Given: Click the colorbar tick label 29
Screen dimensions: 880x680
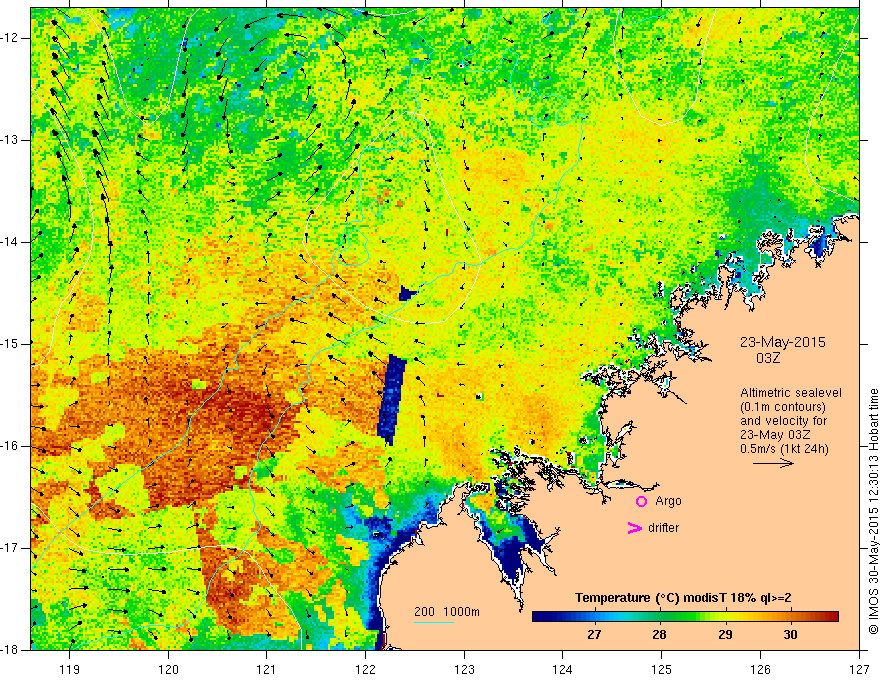Looking at the screenshot, I should pyautogui.click(x=725, y=635).
